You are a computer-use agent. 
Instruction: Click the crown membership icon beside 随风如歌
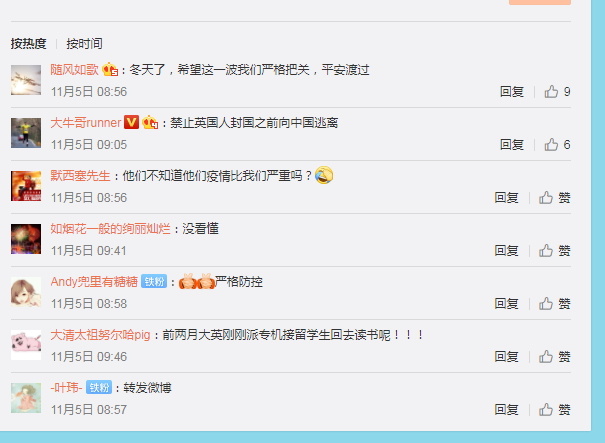click(110, 69)
